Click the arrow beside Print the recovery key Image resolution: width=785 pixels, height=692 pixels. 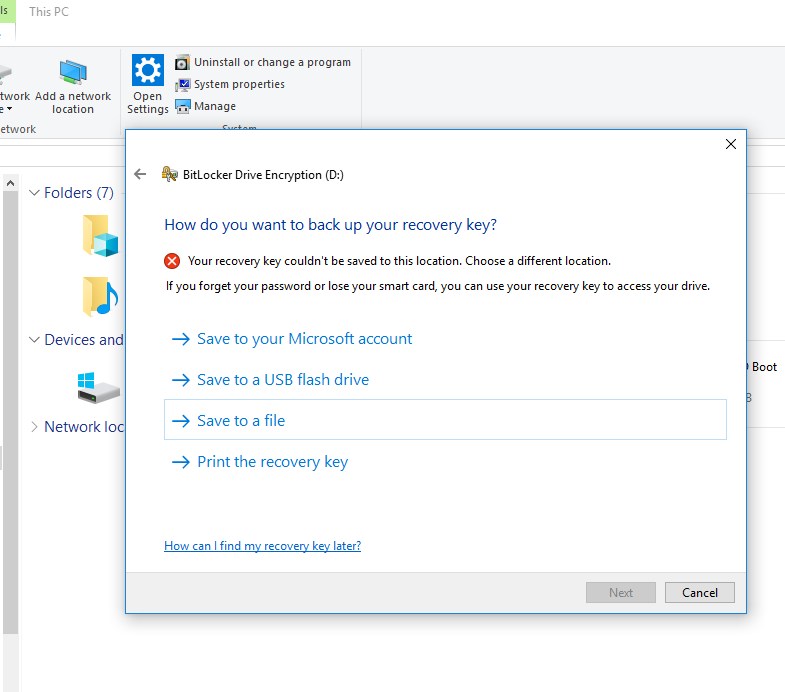181,462
